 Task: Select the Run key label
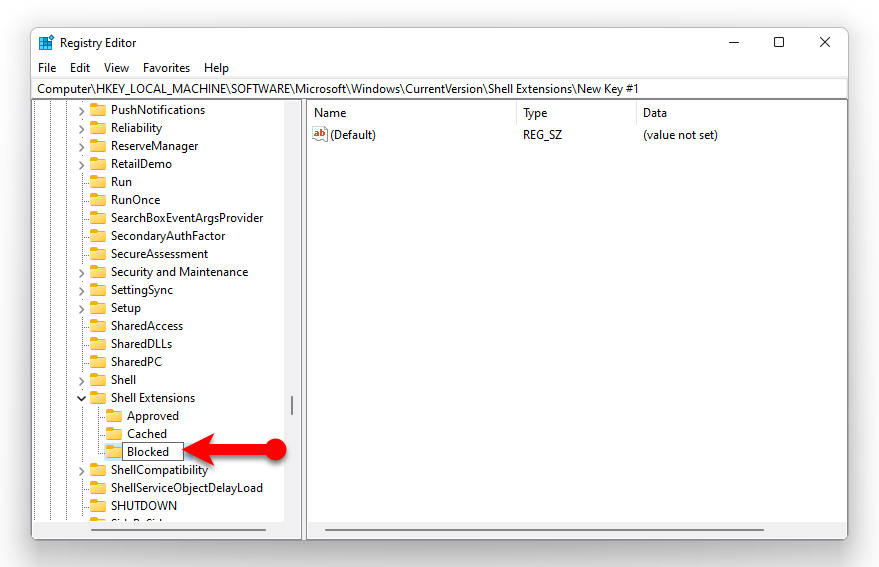[x=121, y=182]
